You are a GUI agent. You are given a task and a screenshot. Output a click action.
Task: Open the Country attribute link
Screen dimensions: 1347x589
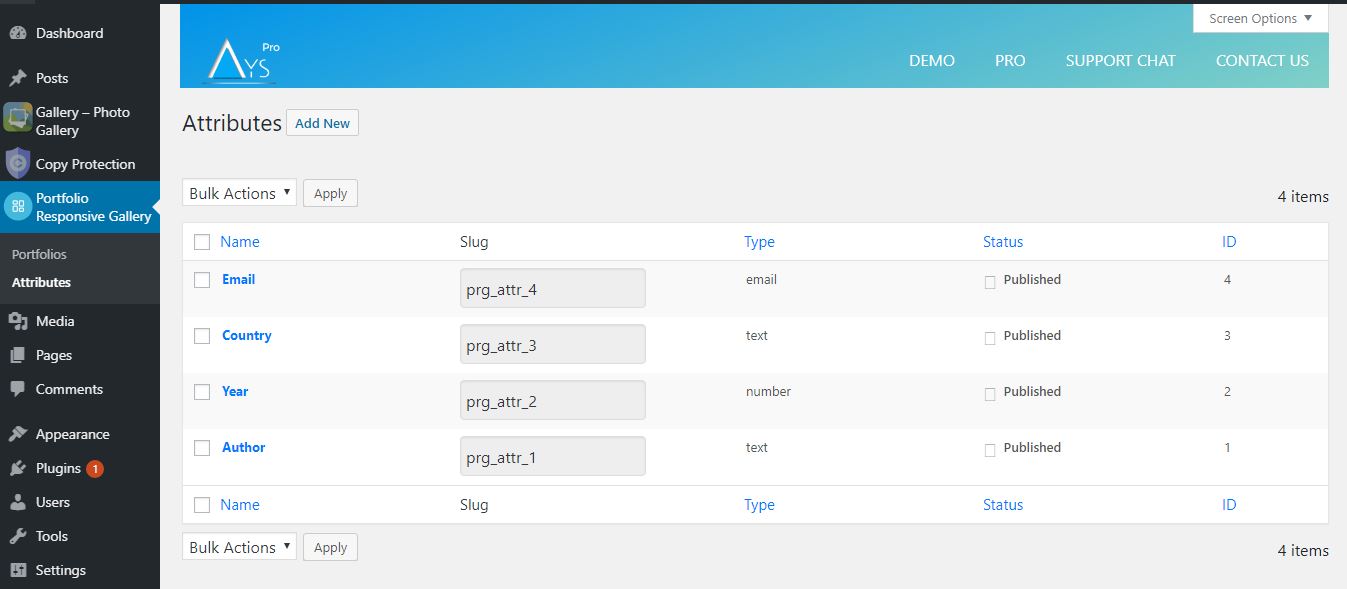click(x=246, y=335)
